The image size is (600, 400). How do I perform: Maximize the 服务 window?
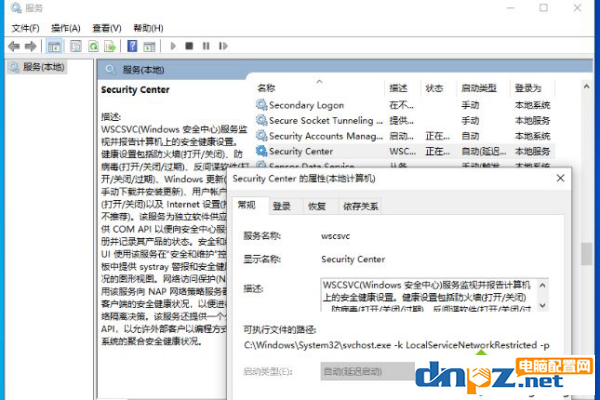coord(543,8)
